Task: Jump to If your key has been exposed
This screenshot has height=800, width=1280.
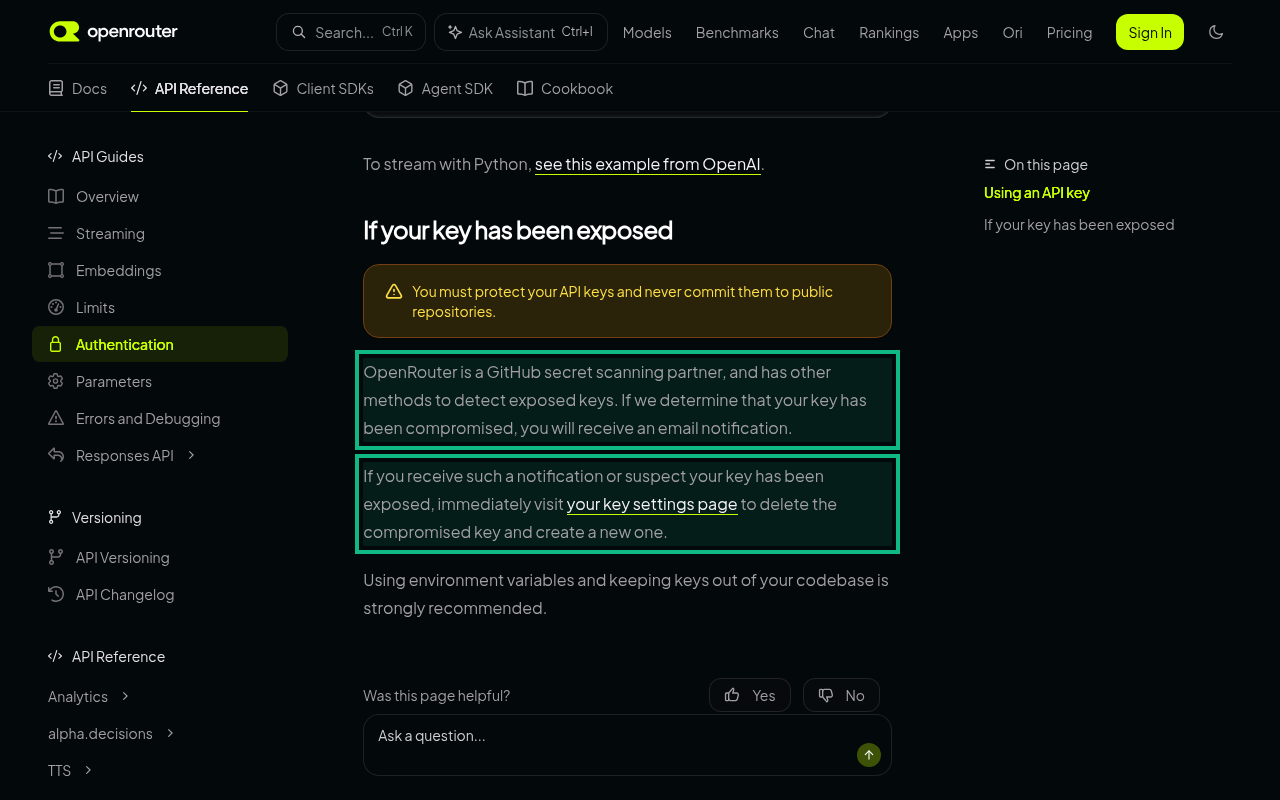Action: point(1079,224)
